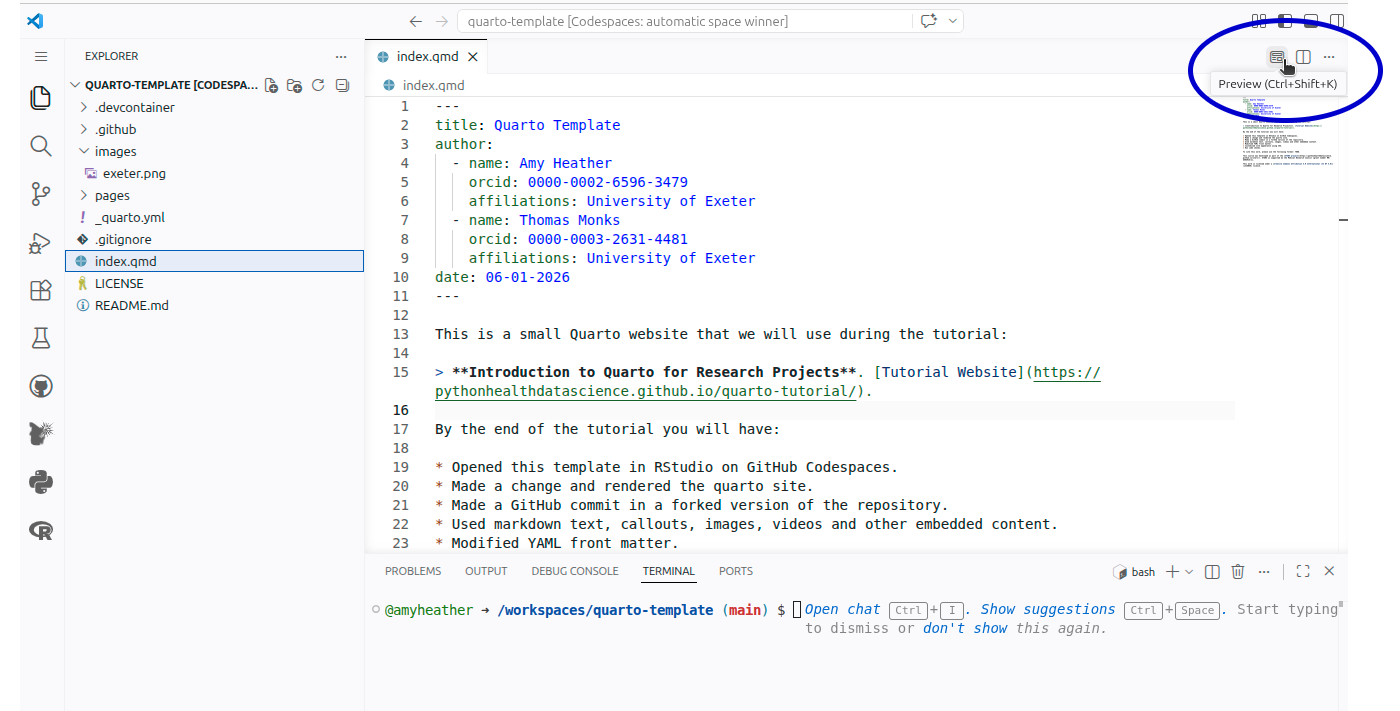Split the editor to the right
The width and height of the screenshot is (1400, 711).
click(x=1303, y=57)
